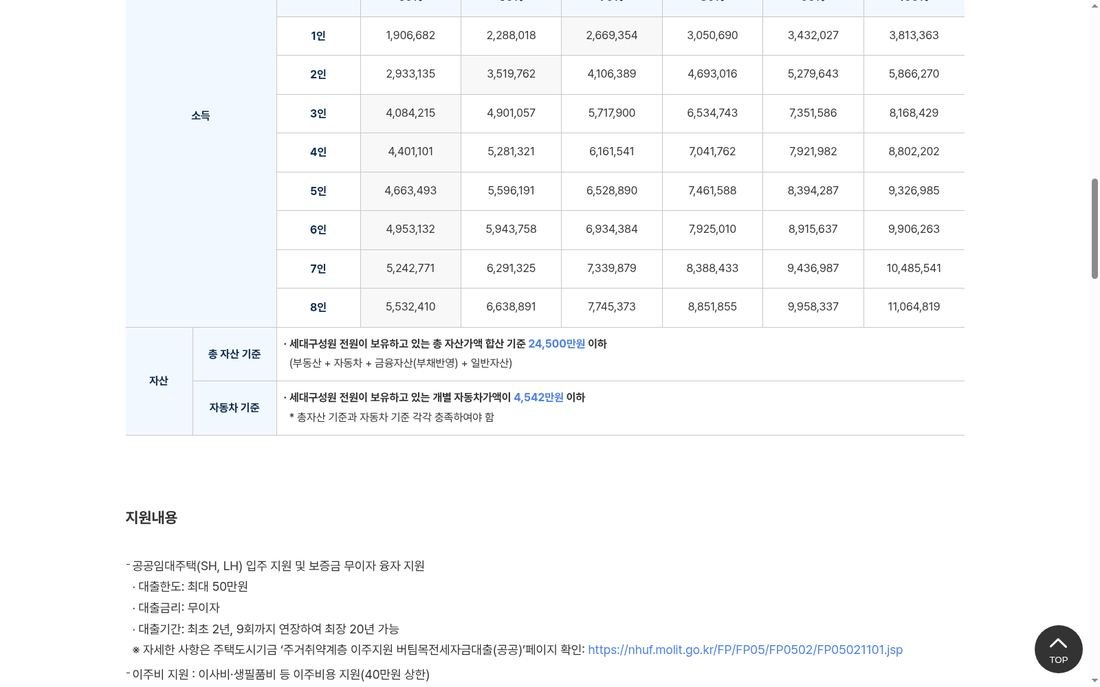Click the 총 자산 기준 label cell
Image resolution: width=1100 pixels, height=687 pixels.
tap(234, 354)
